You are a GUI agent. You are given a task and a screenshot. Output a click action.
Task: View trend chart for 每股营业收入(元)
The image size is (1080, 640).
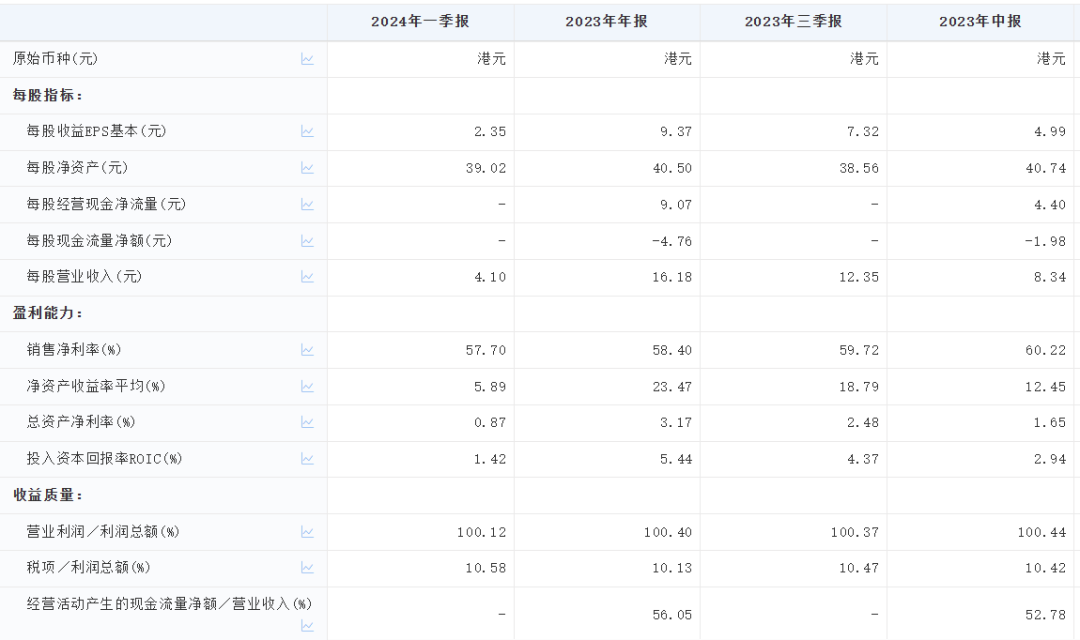[x=307, y=277]
